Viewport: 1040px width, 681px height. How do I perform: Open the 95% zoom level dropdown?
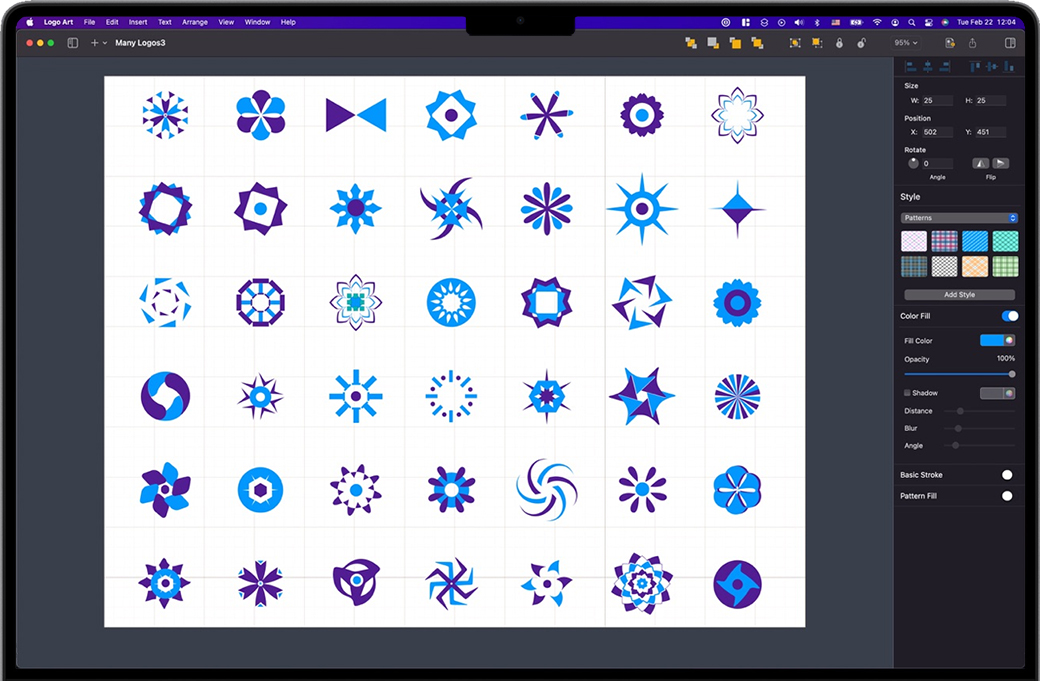tap(906, 43)
